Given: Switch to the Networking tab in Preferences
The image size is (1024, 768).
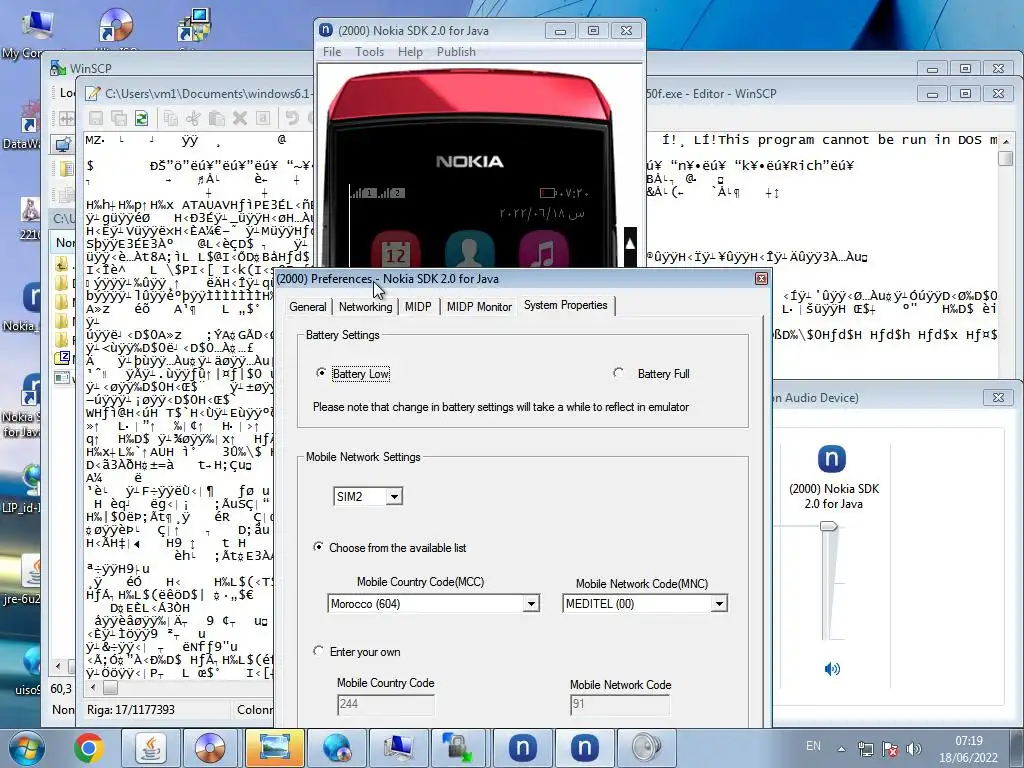Looking at the screenshot, I should tap(365, 307).
